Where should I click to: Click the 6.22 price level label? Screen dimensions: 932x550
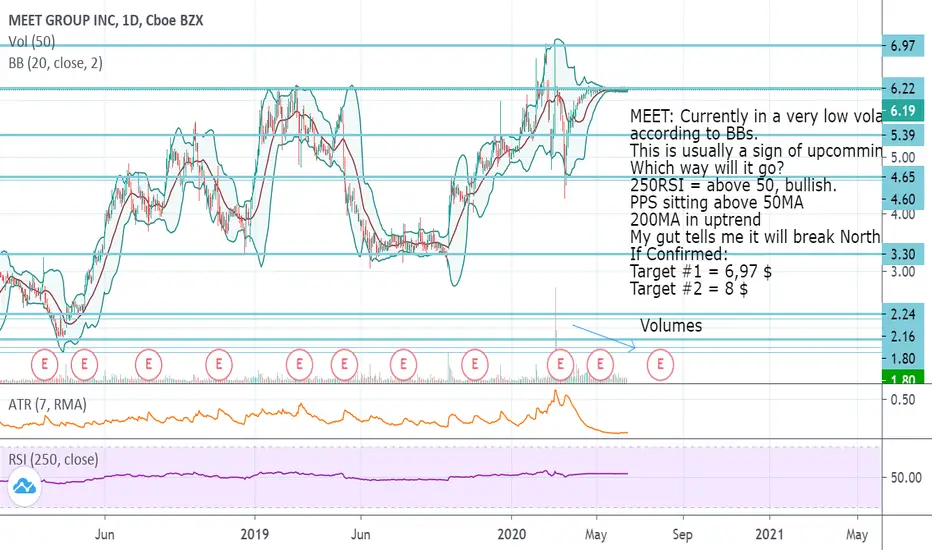(903, 89)
